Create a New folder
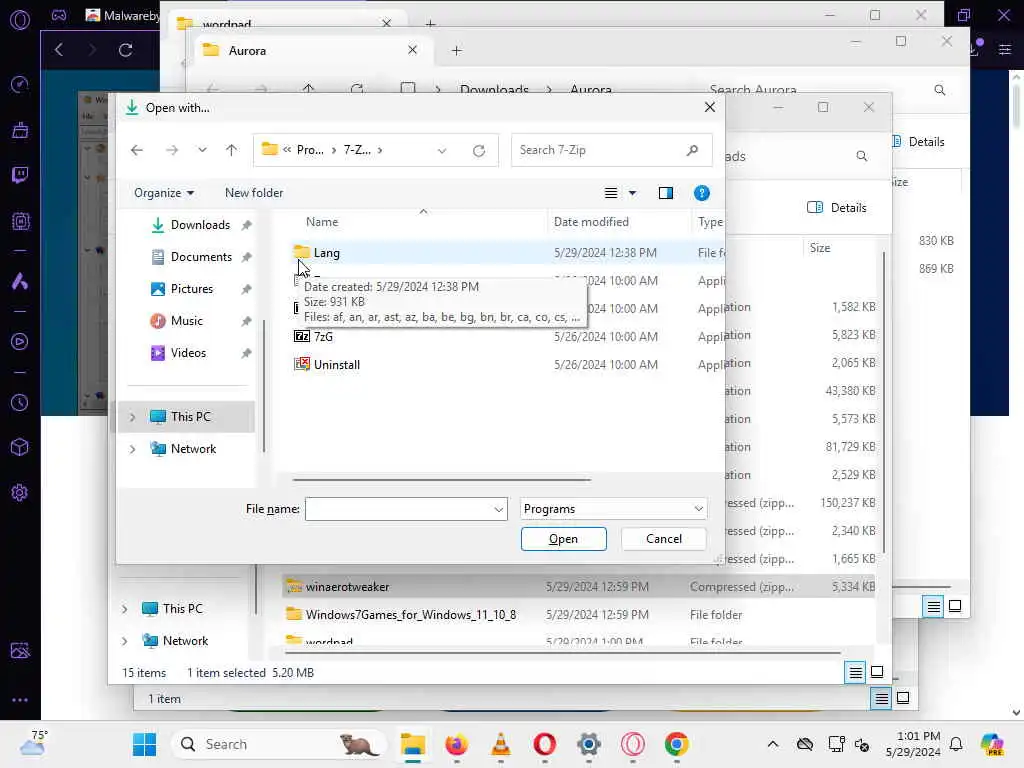The image size is (1024, 768). coord(254,193)
